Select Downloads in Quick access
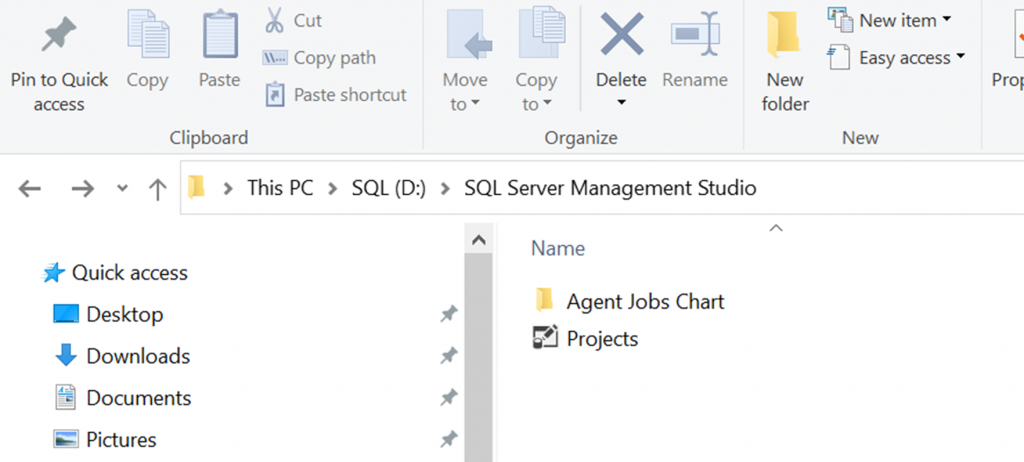This screenshot has width=1024, height=462. 137,356
